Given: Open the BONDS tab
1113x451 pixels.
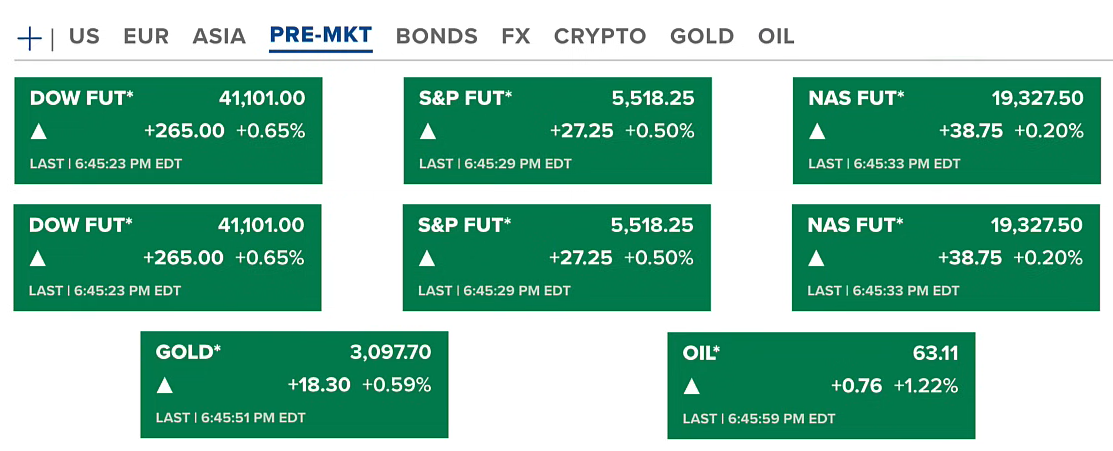Looking at the screenshot, I should coord(437,37).
